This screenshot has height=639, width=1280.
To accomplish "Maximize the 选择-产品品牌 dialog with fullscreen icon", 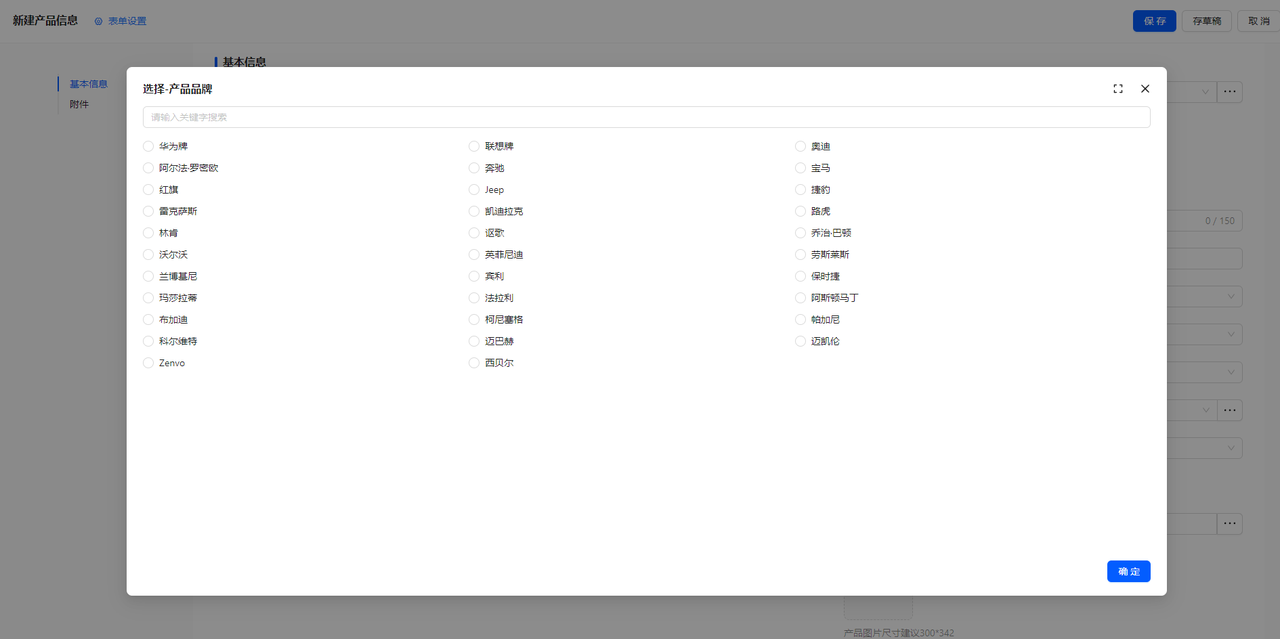I will pos(1118,89).
